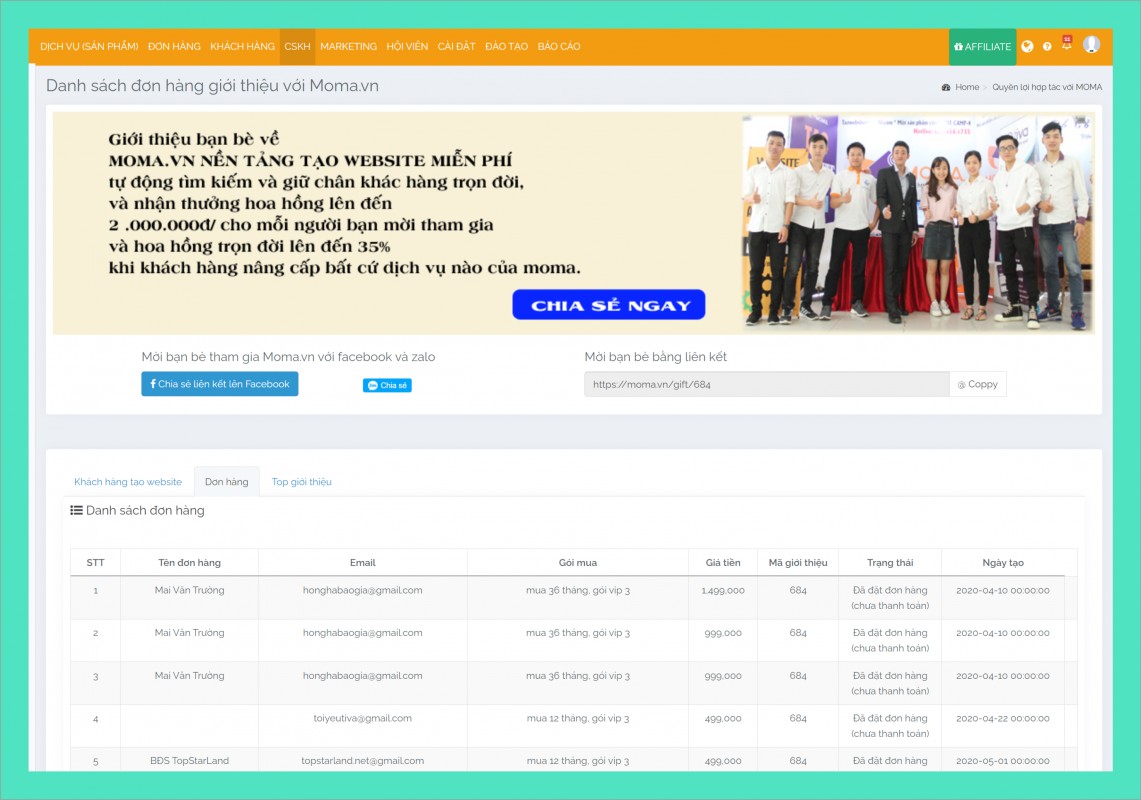Switch to Khách hàng tạo website tab
The image size is (1141, 800).
click(128, 482)
